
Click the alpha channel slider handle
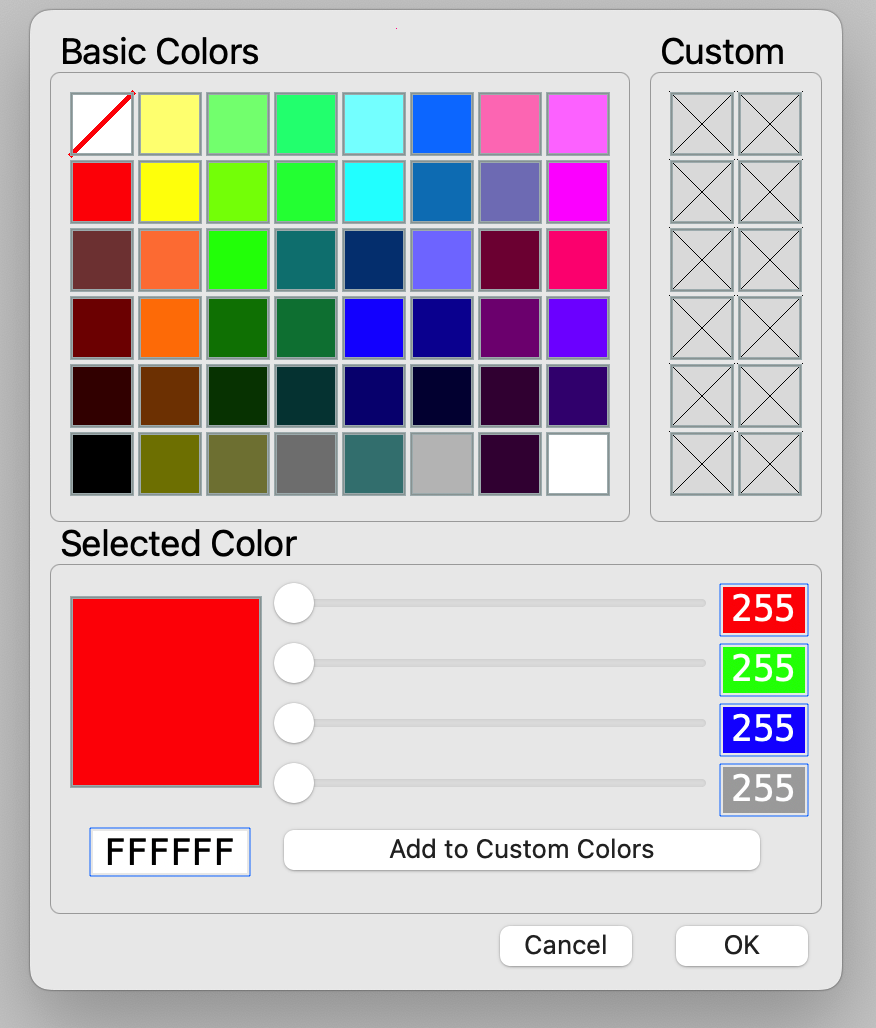294,783
